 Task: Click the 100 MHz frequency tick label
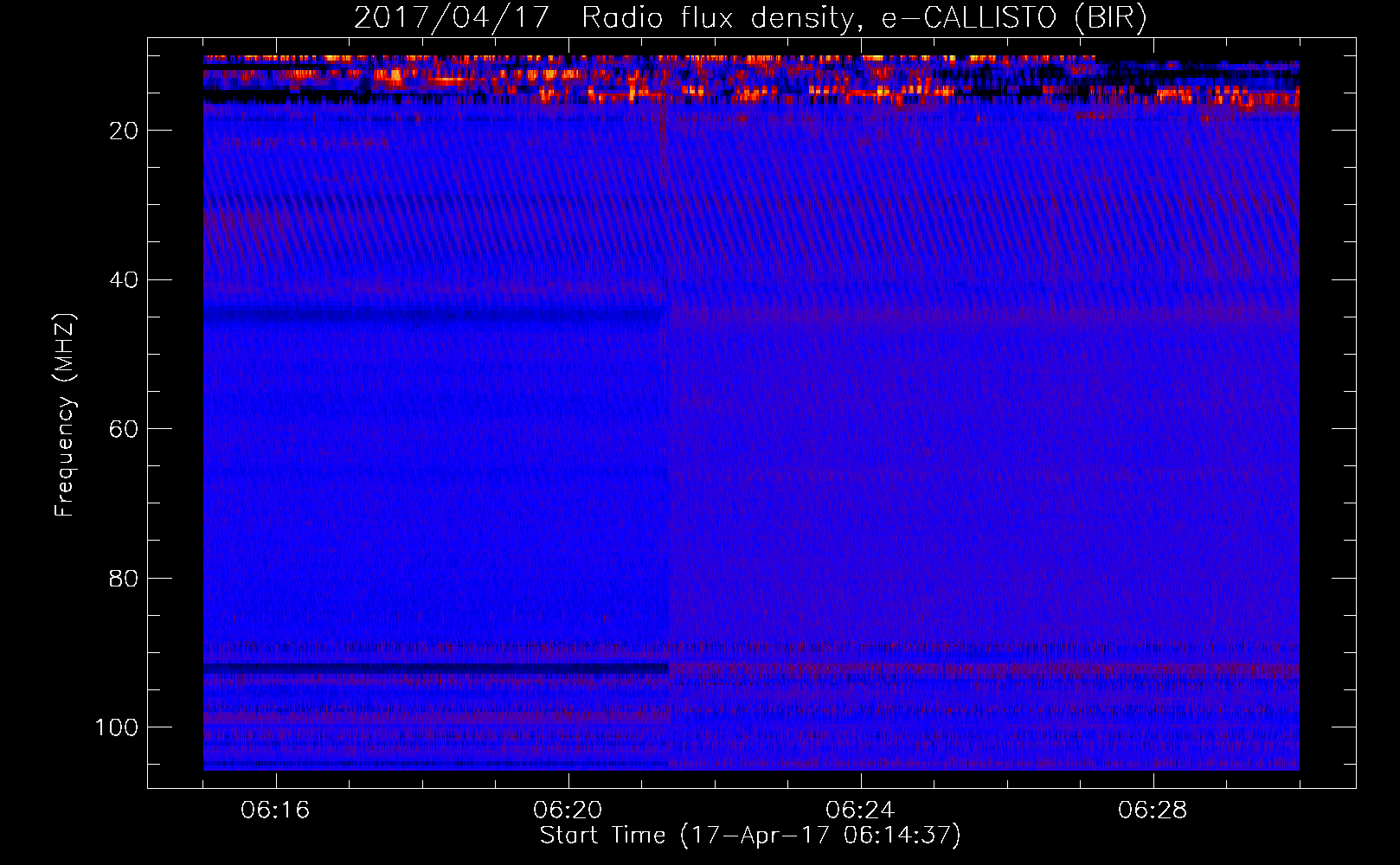[117, 727]
